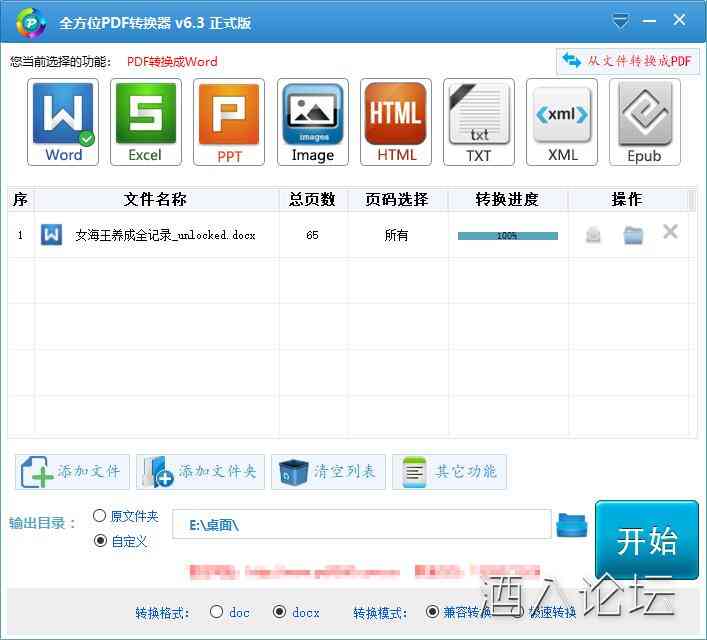Select the docx format radio button

pyautogui.click(x=280, y=612)
